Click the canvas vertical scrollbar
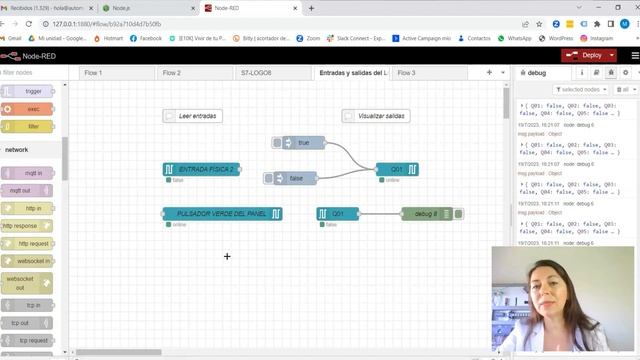Viewport: 640px width, 360px height. tap(507, 103)
